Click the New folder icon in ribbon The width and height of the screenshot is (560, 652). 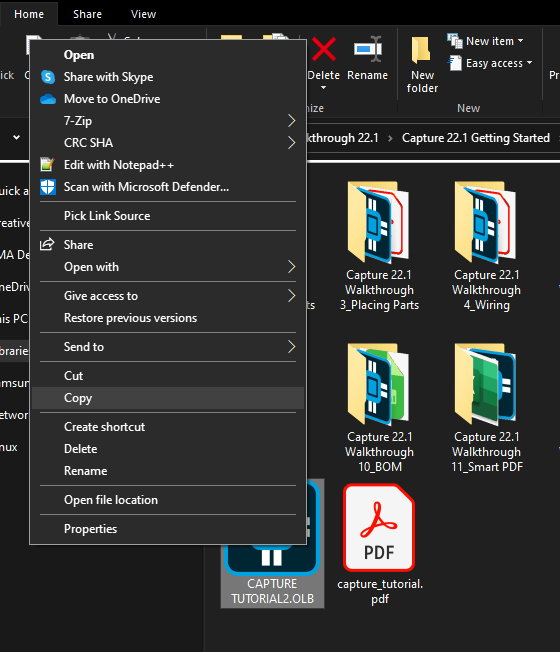(x=421, y=51)
